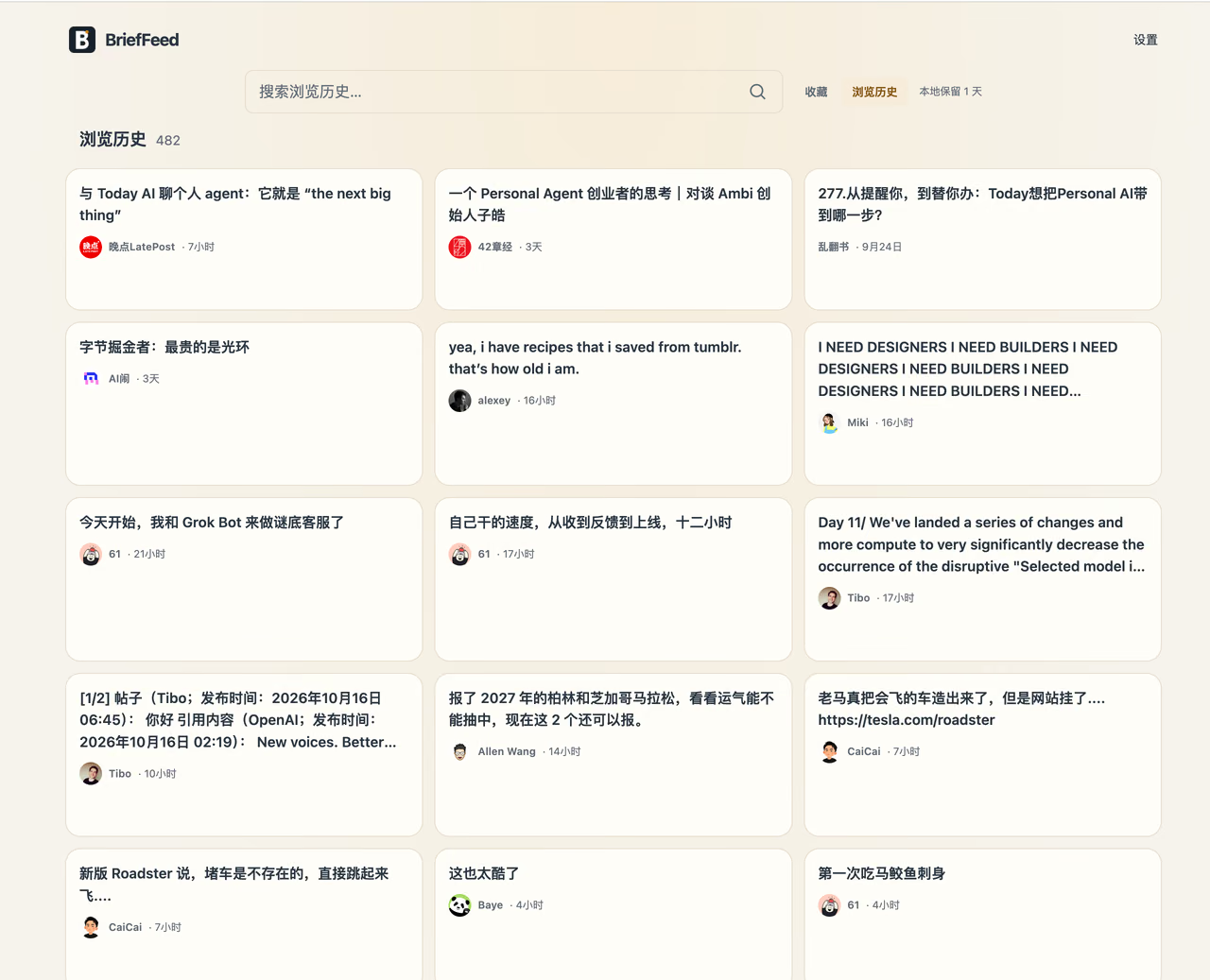1210x980 pixels.
Task: Click the 乱翻书 source name
Action: pos(833,247)
